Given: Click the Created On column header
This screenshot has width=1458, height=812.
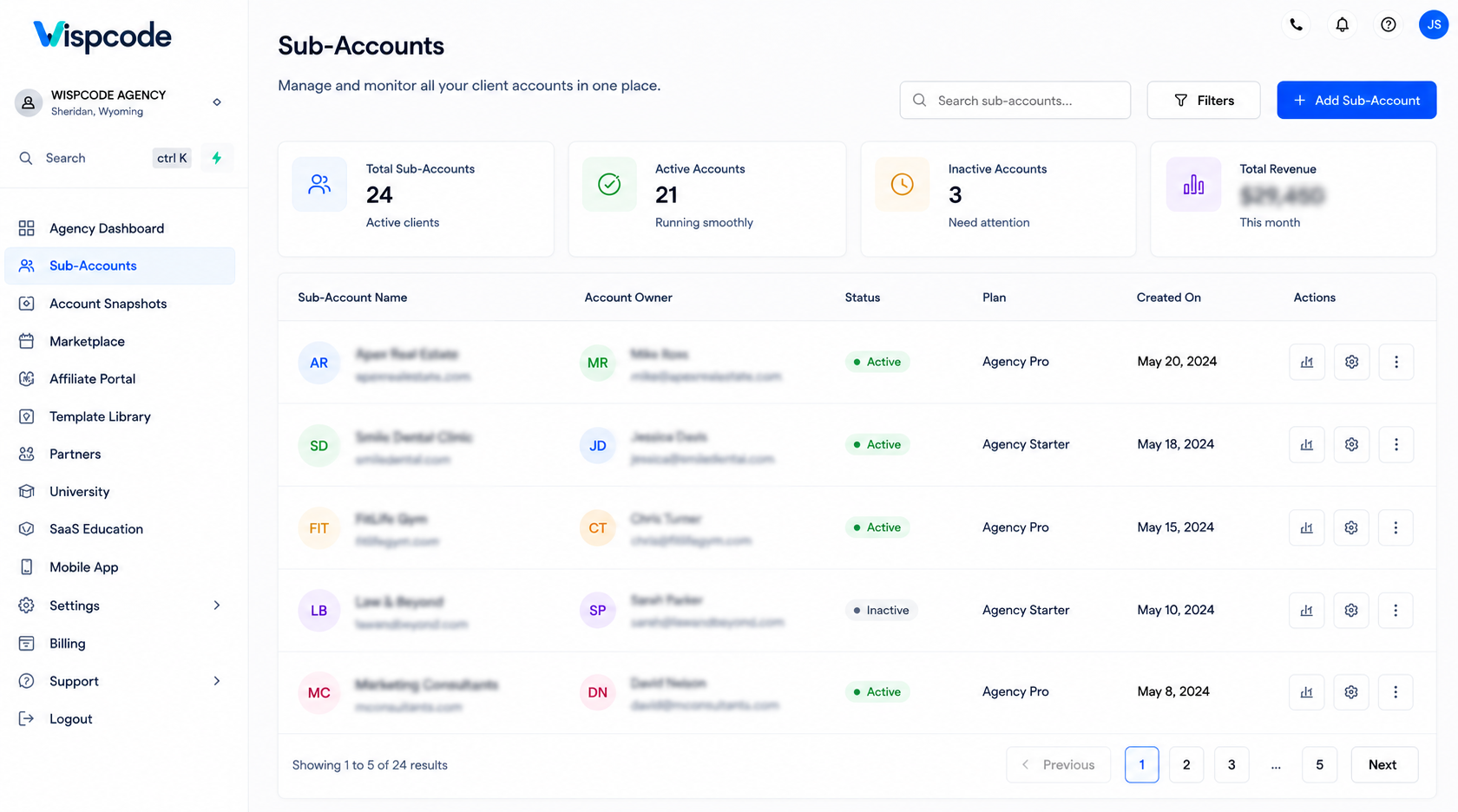Looking at the screenshot, I should 1168,298.
